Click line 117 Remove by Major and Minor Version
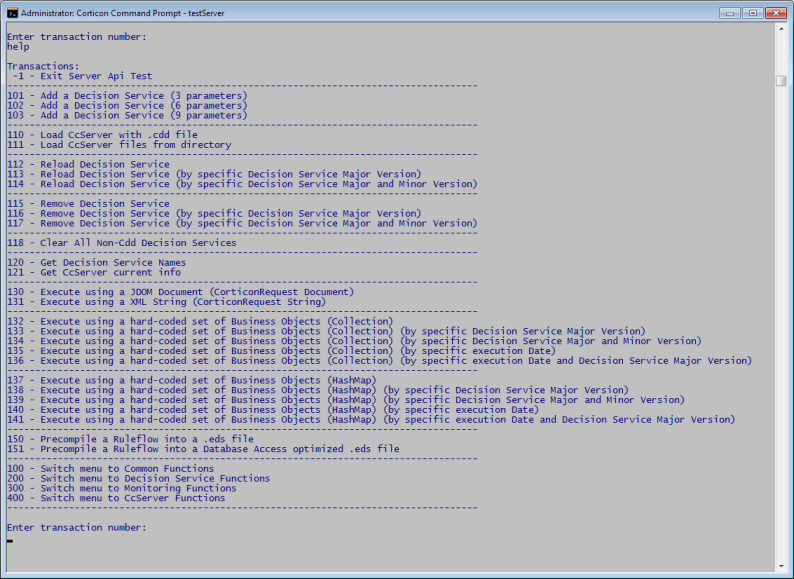The width and height of the screenshot is (794, 579). 242,223
